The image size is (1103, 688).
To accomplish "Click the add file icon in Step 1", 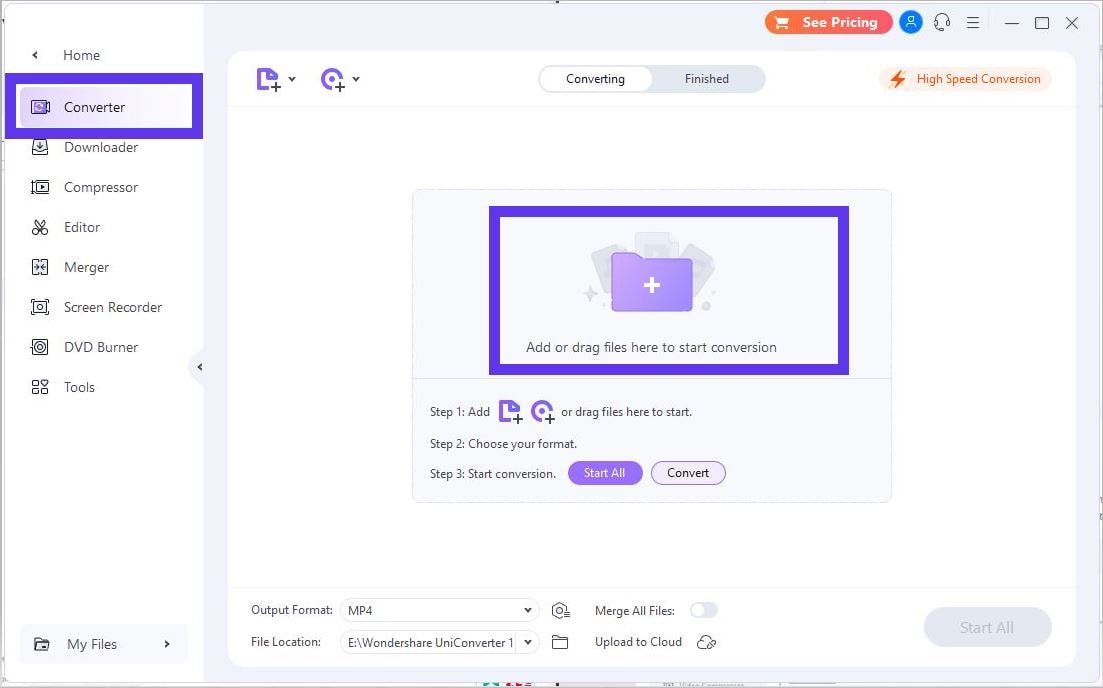I will 510,412.
